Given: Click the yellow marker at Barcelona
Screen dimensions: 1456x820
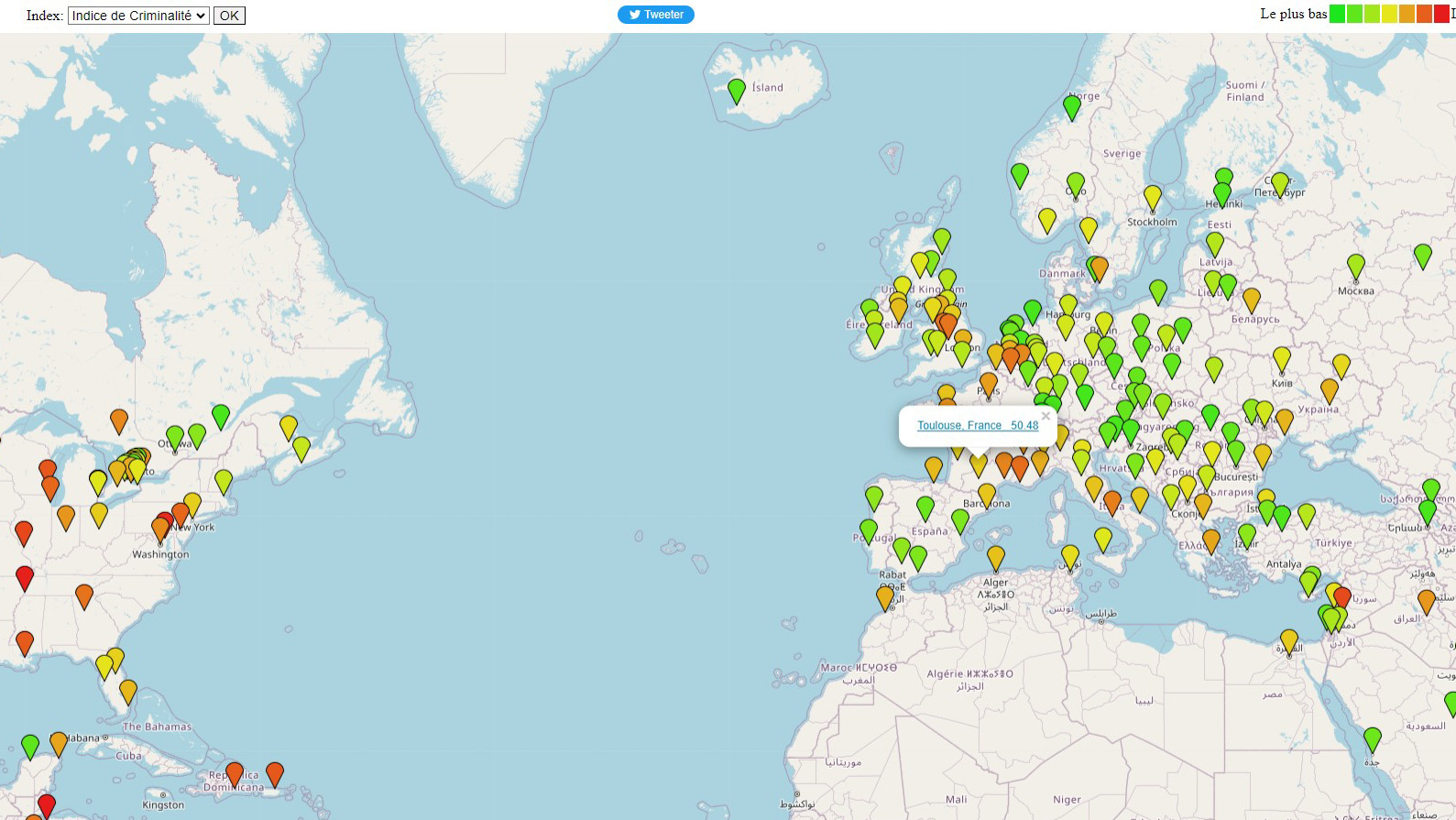Looking at the screenshot, I should [986, 495].
